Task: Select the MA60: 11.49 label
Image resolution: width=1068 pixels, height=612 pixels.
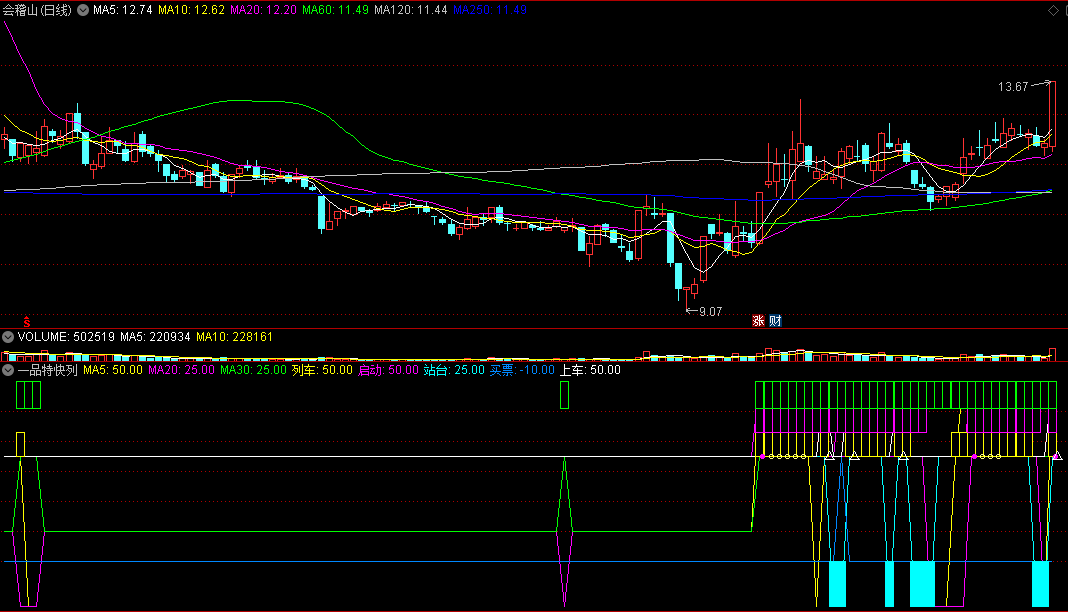Action: pyautogui.click(x=336, y=10)
